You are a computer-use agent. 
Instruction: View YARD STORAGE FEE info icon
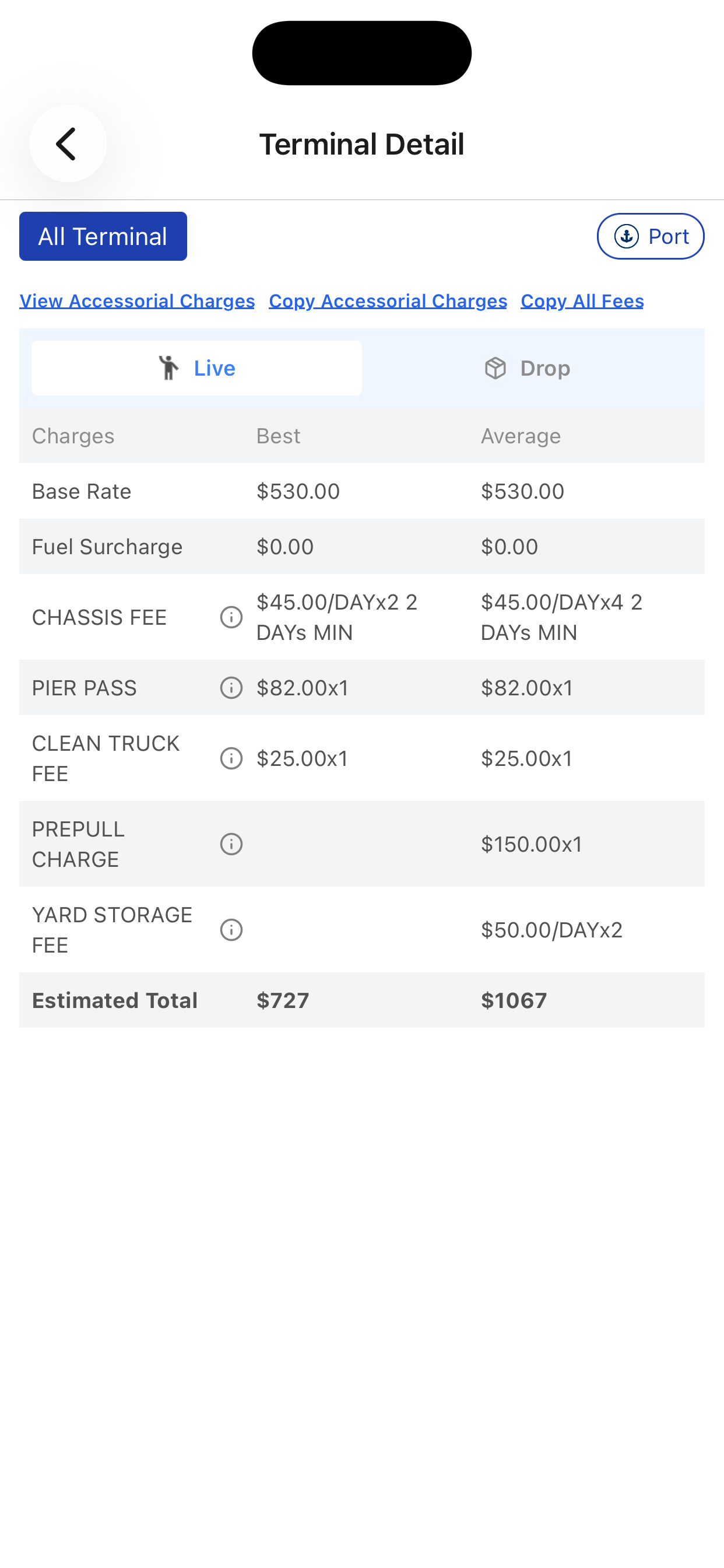pyautogui.click(x=231, y=930)
